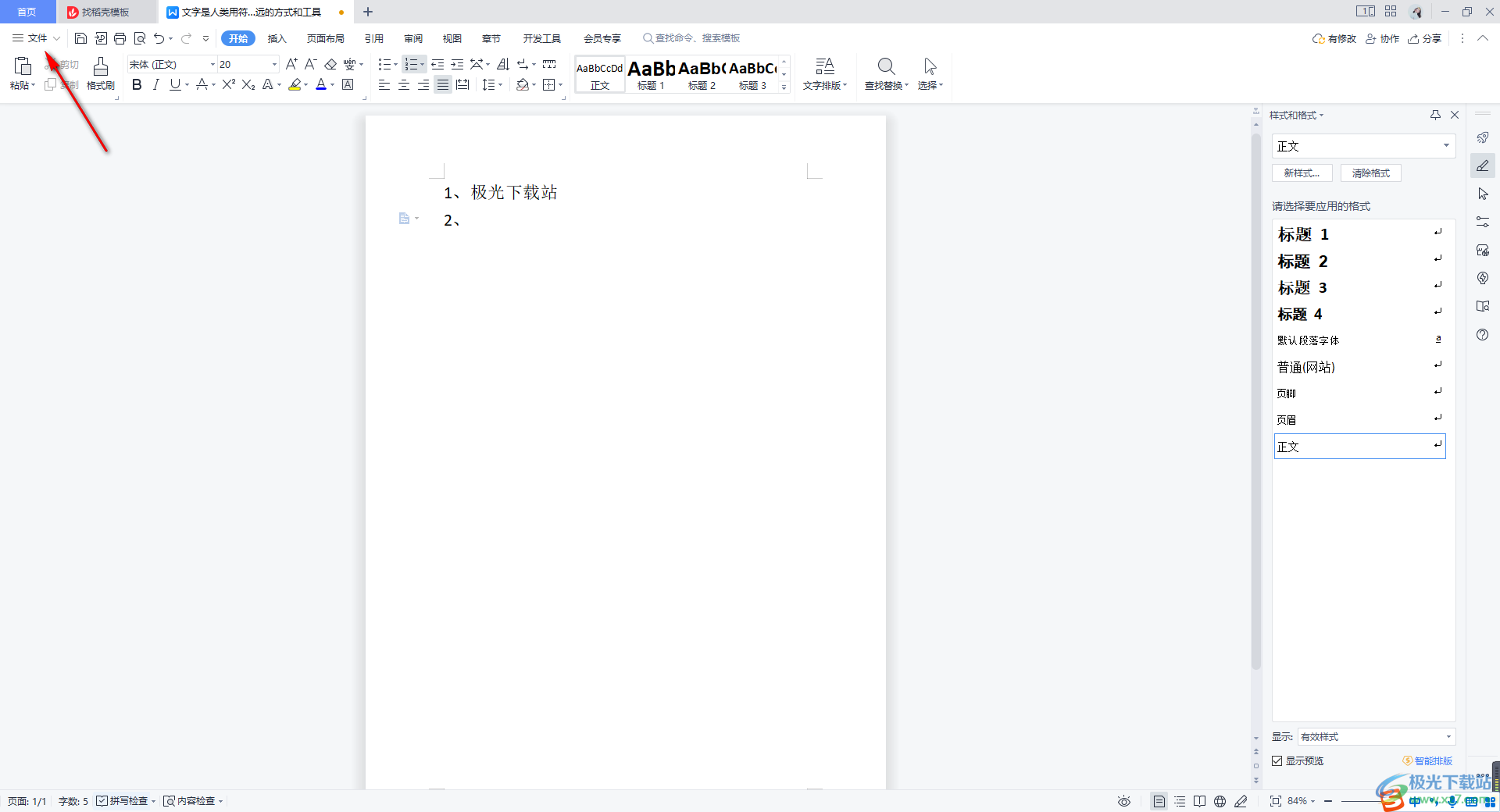Open the Text Layout tool
The height and width of the screenshot is (812, 1500).
pos(825,73)
